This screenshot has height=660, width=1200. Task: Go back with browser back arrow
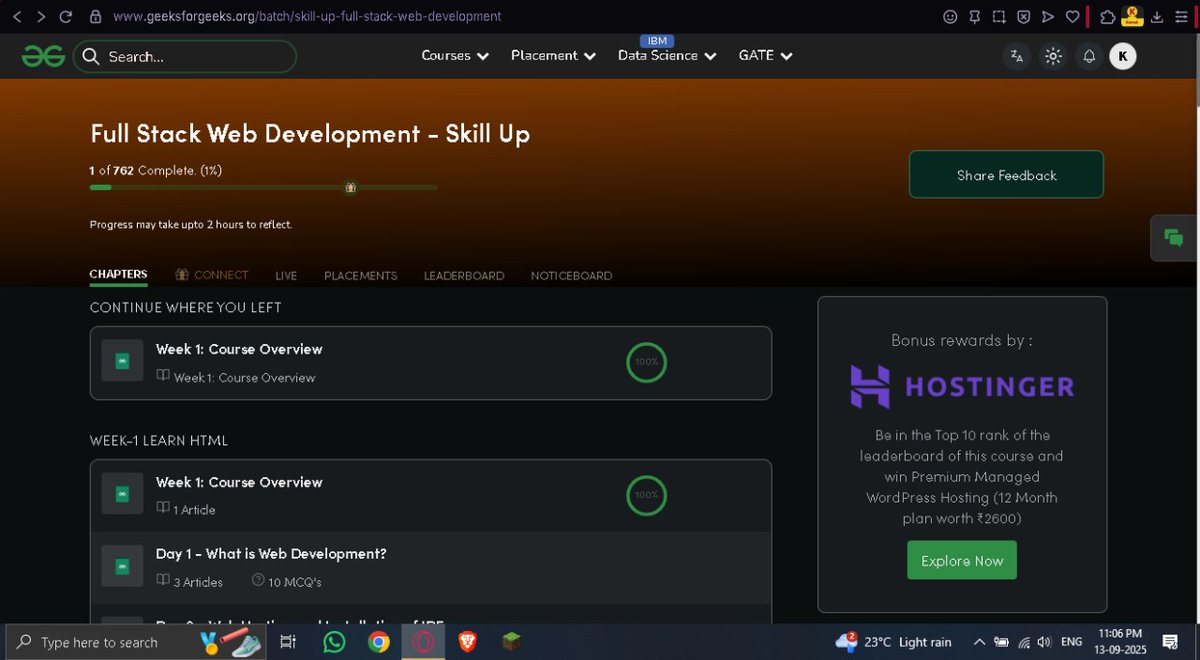click(16, 16)
